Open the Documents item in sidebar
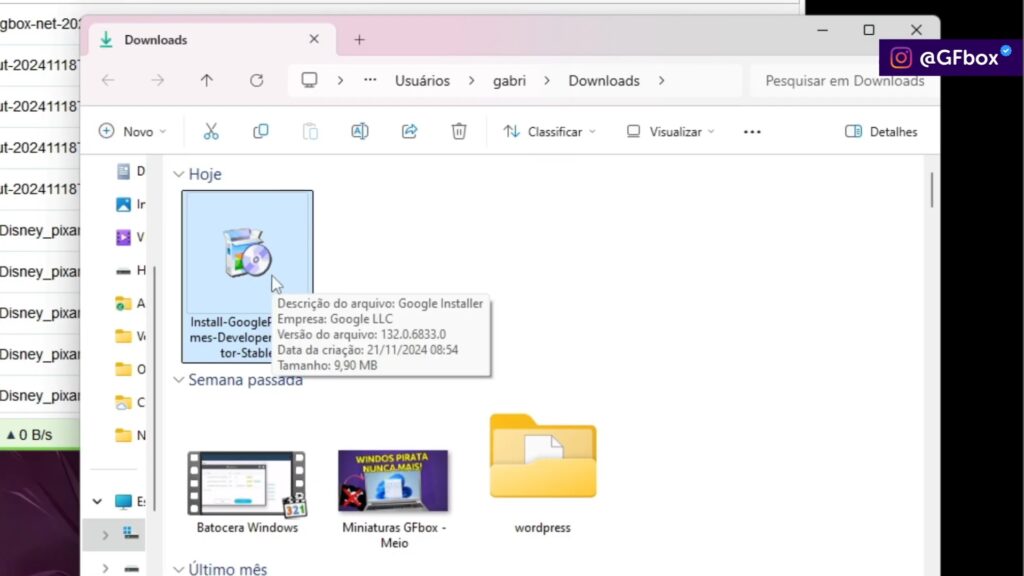This screenshot has width=1024, height=576. (x=131, y=171)
